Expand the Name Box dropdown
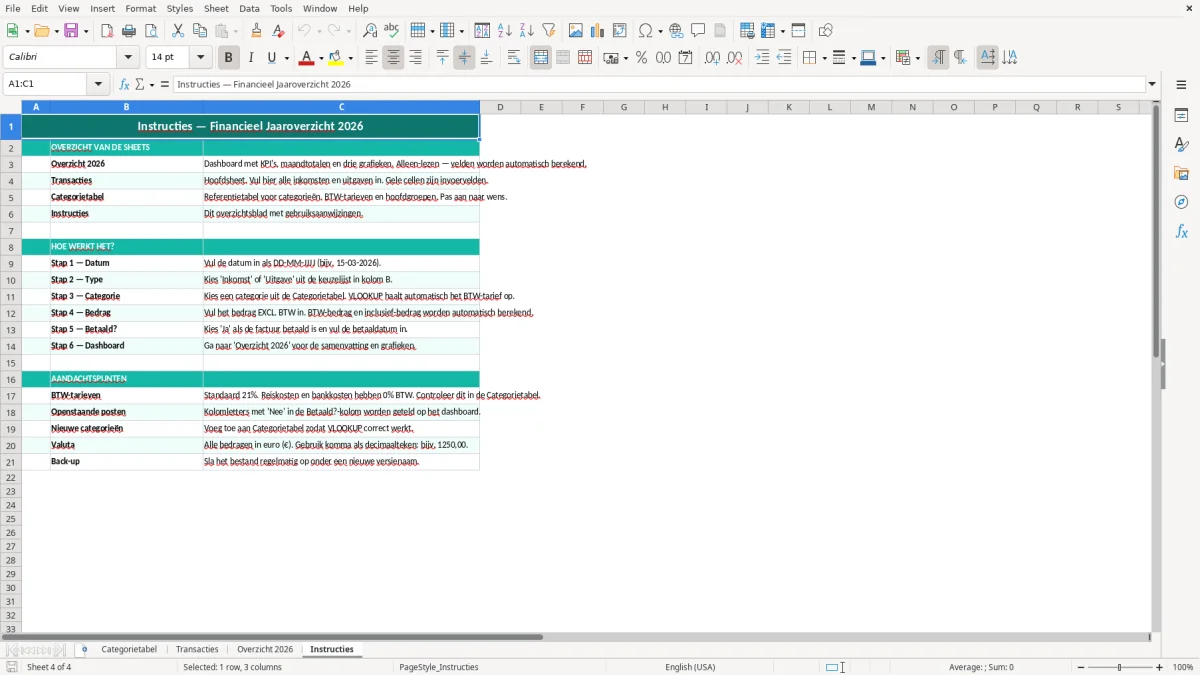 pos(98,84)
